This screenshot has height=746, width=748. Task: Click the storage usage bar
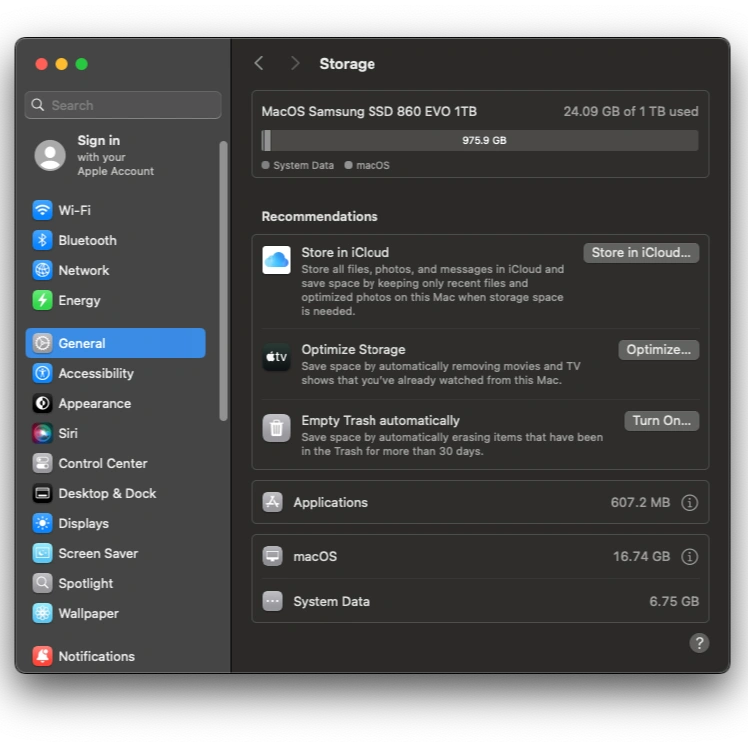coord(480,141)
